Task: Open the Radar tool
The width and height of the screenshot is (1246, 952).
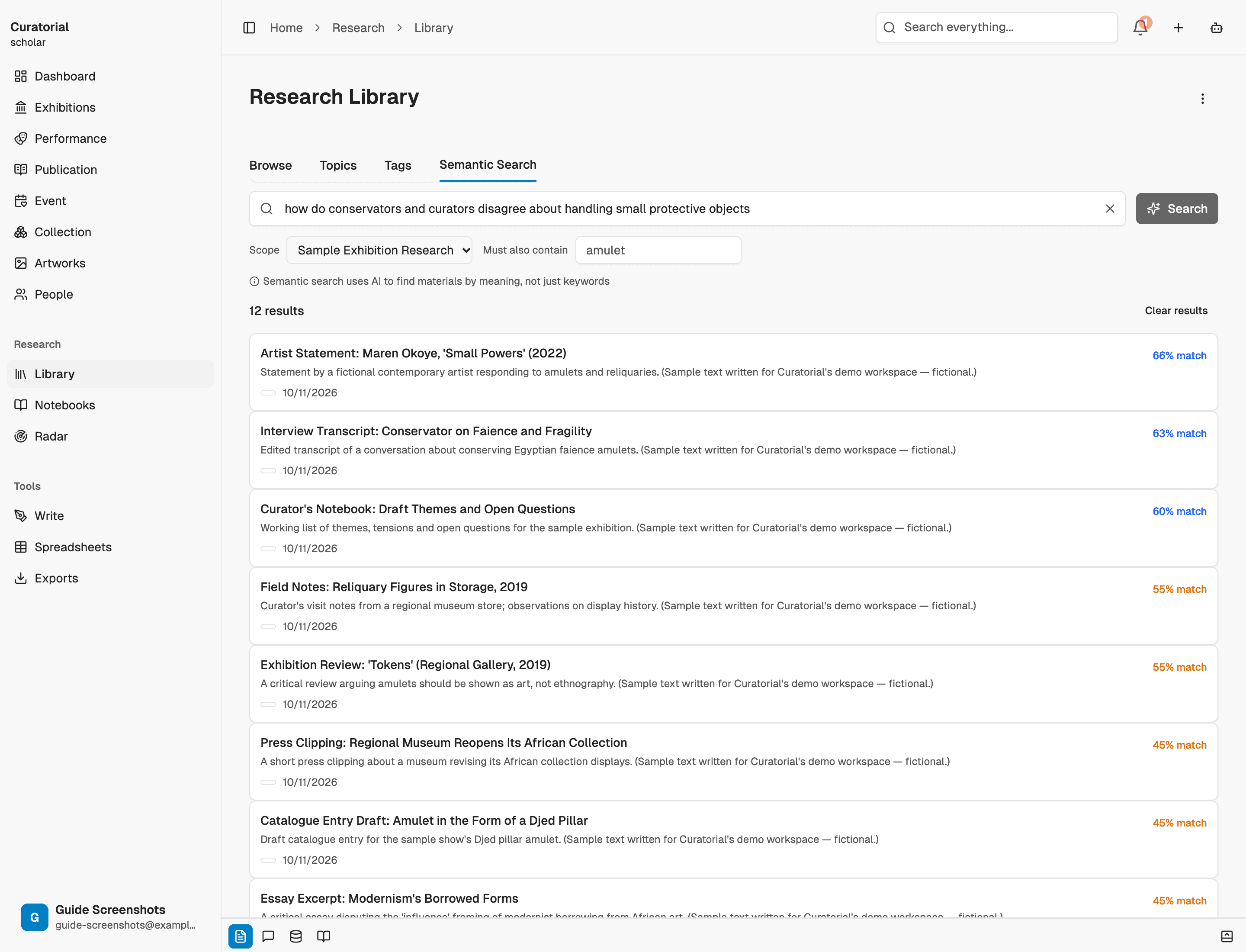Action: [110, 436]
